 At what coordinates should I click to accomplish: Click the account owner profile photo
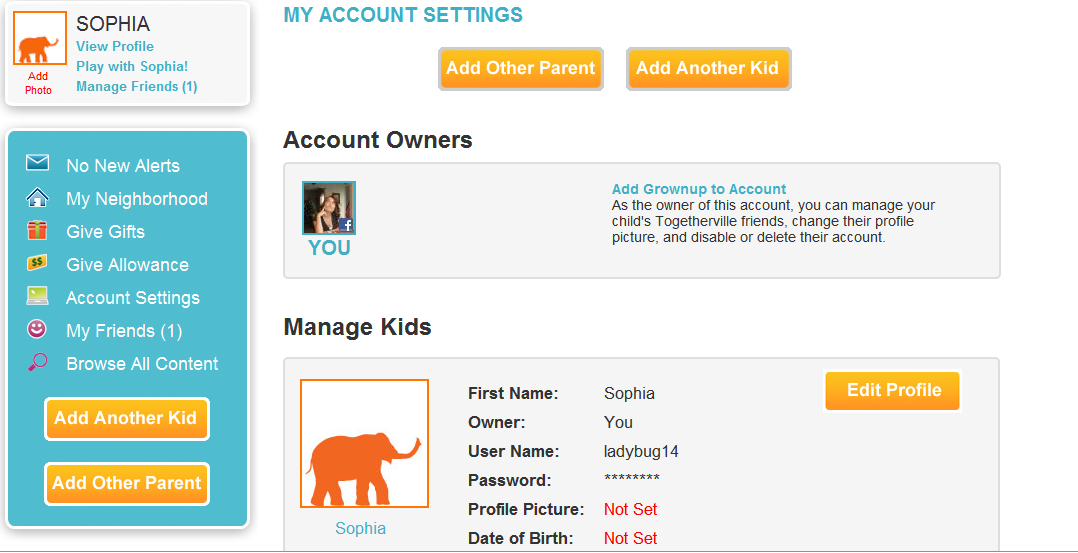point(329,208)
